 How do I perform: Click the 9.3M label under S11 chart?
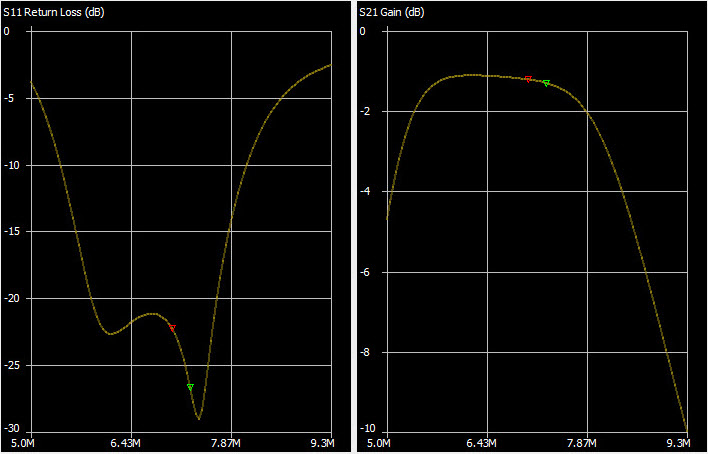point(323,441)
